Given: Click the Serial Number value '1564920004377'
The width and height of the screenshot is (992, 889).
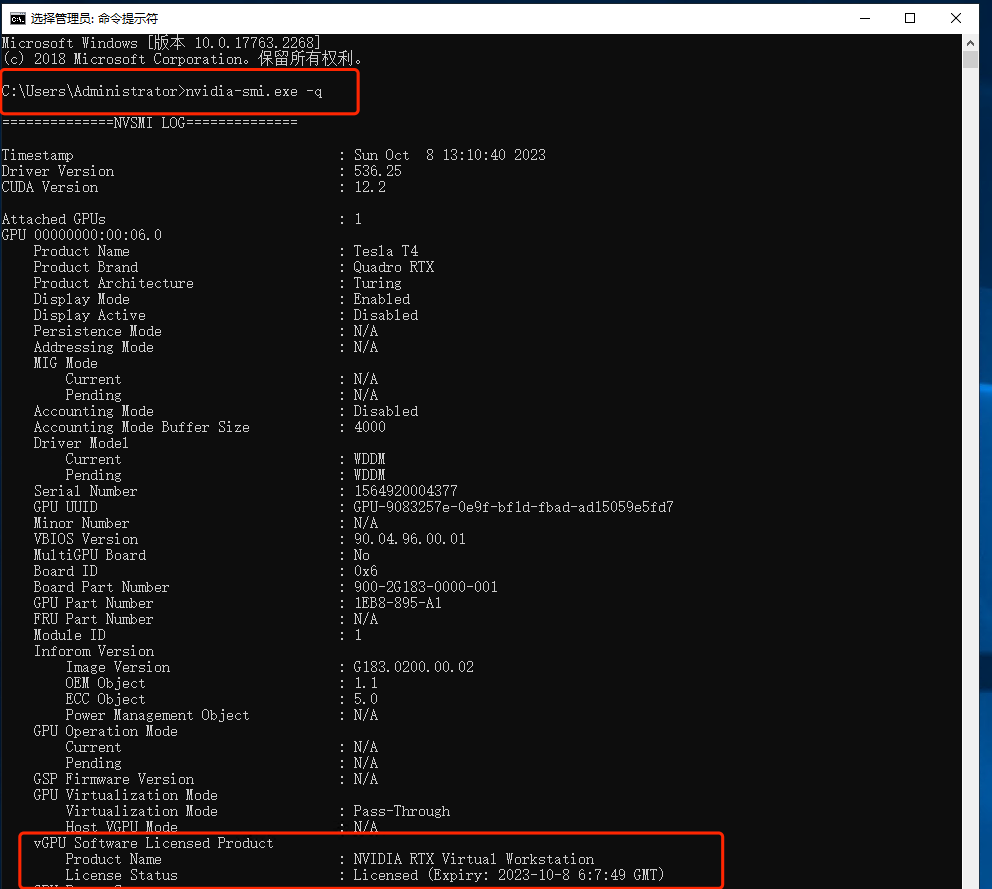Looking at the screenshot, I should coord(406,491).
